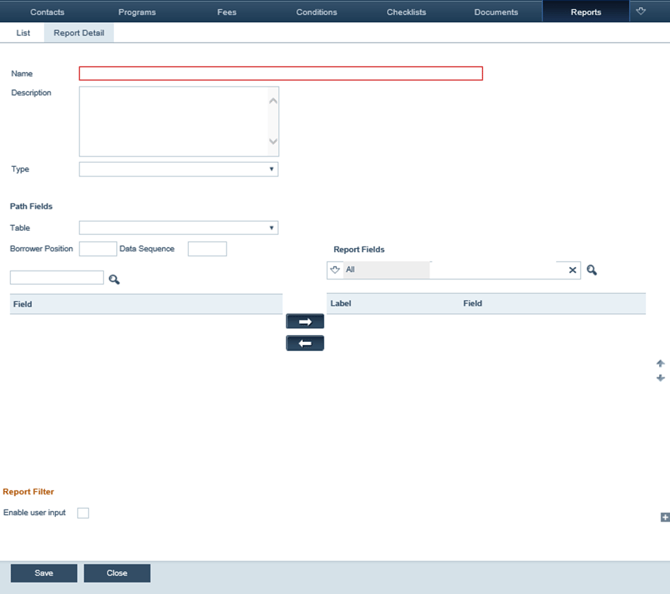This screenshot has height=594, width=670.
Task: Click the icon right of Reports tab
Action: pyautogui.click(x=641, y=11)
